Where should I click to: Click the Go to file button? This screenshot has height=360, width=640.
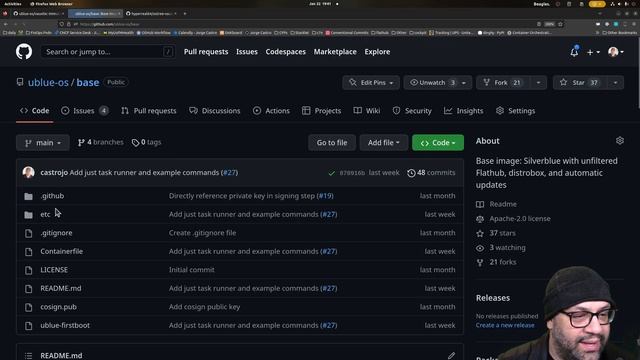(332, 142)
